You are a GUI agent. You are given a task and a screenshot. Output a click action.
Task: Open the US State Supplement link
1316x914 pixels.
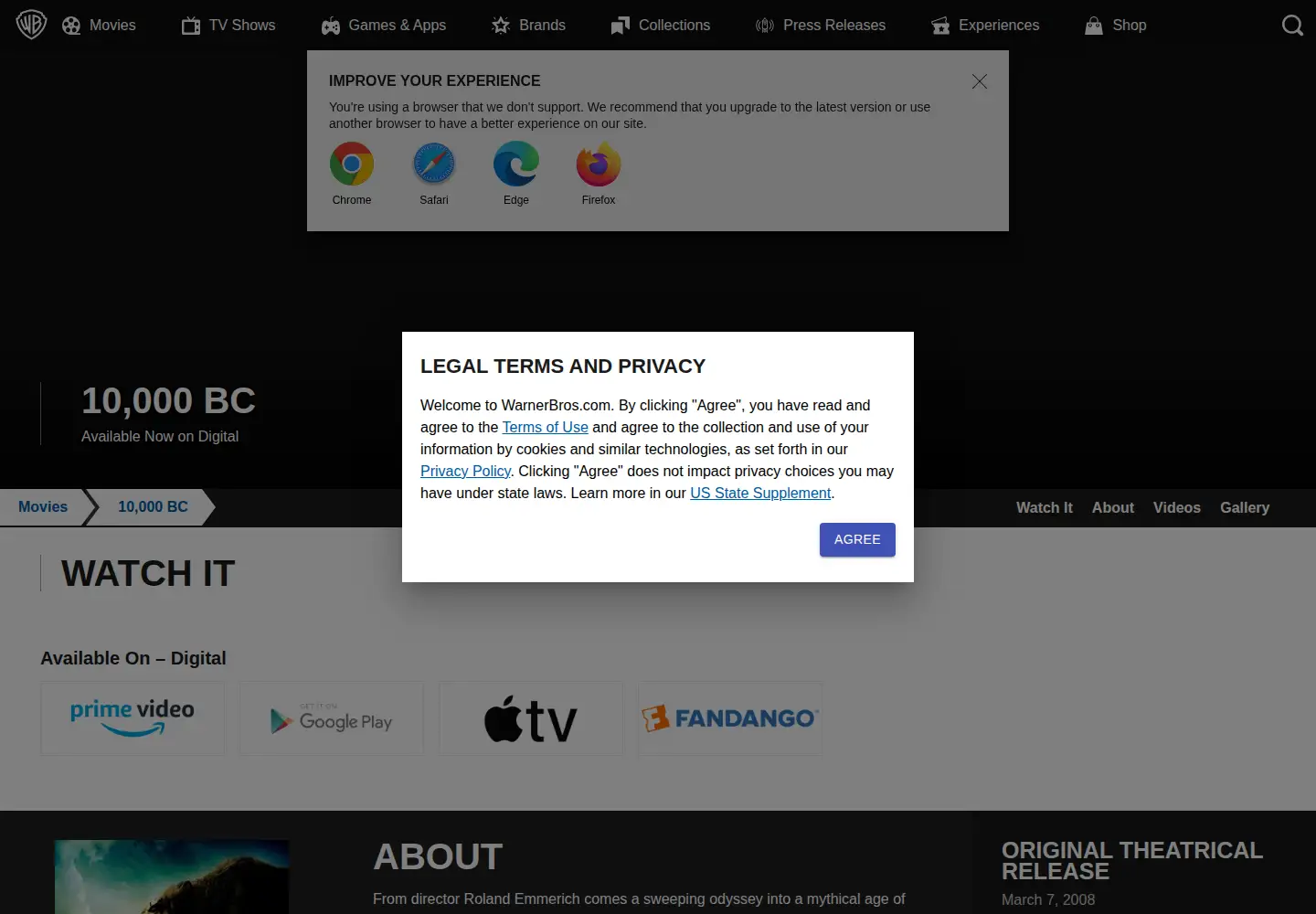(760, 493)
